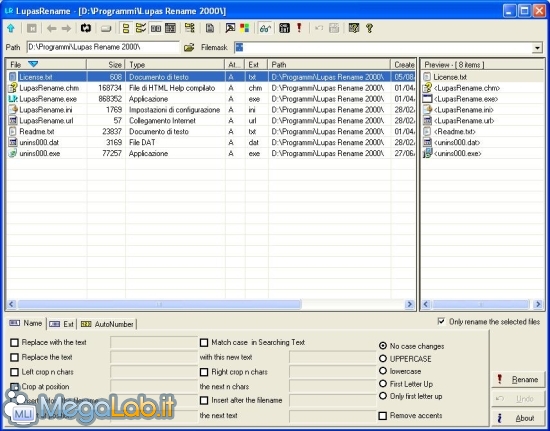Click the two-column view toolbar icon
This screenshot has width=550, height=431.
(156, 28)
